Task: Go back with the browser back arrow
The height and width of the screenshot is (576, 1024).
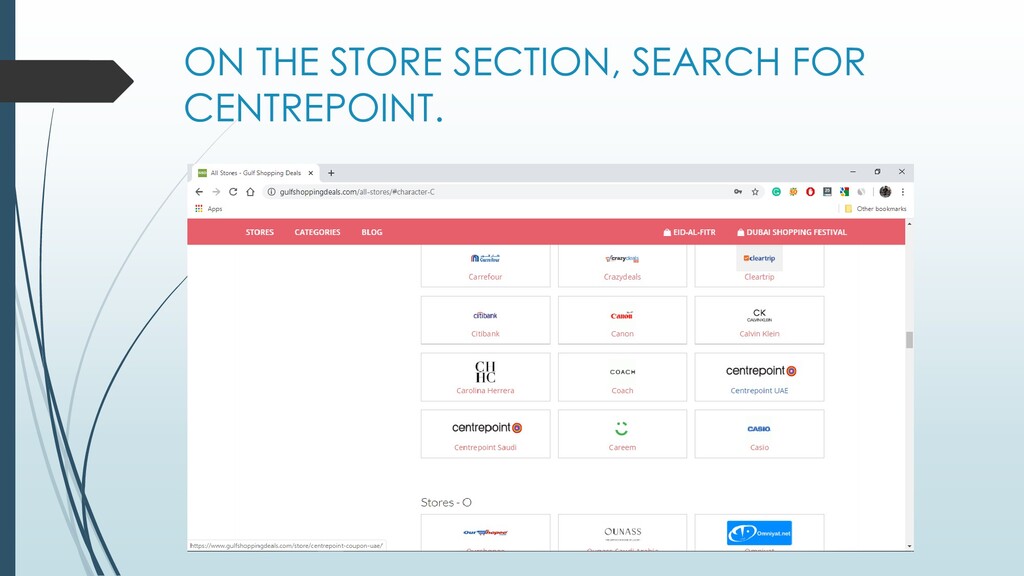Action: click(x=199, y=192)
